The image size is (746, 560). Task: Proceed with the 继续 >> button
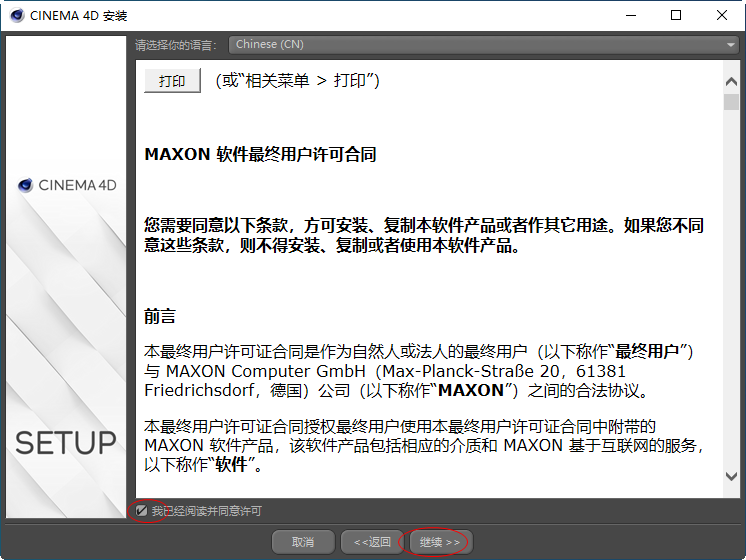click(439, 542)
